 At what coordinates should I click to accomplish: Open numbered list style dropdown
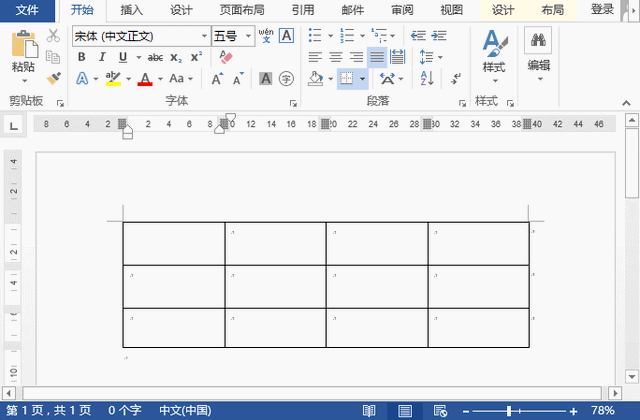click(362, 36)
